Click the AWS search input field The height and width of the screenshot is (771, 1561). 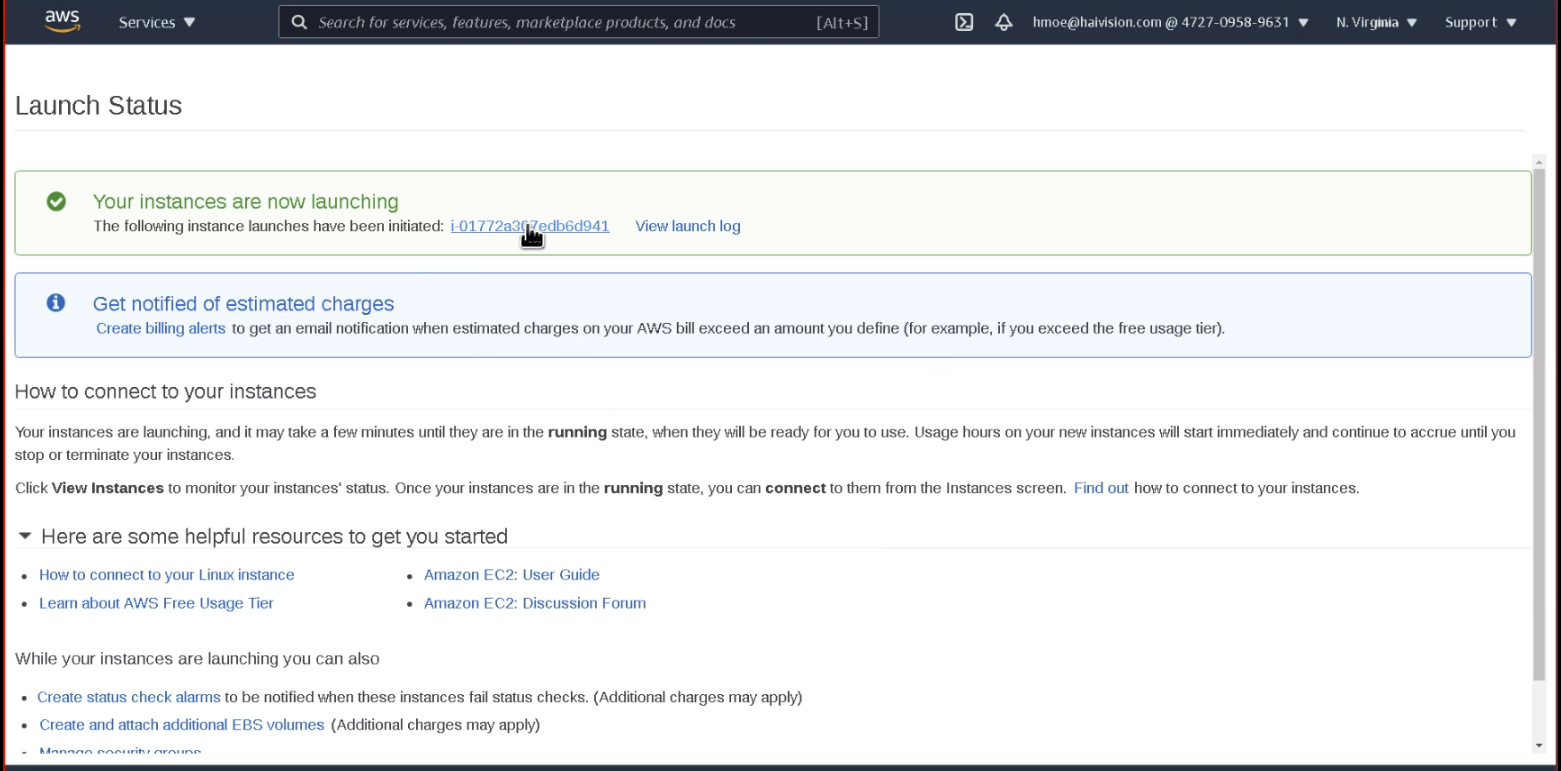pos(560,22)
